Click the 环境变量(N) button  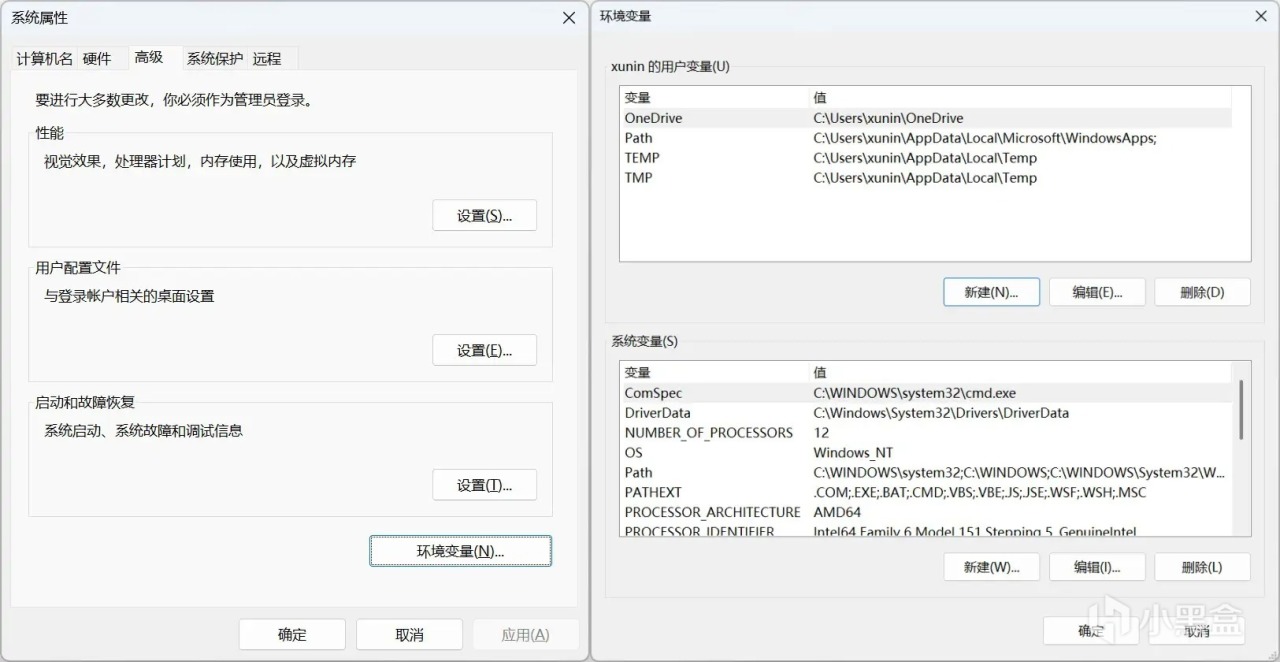tap(460, 551)
